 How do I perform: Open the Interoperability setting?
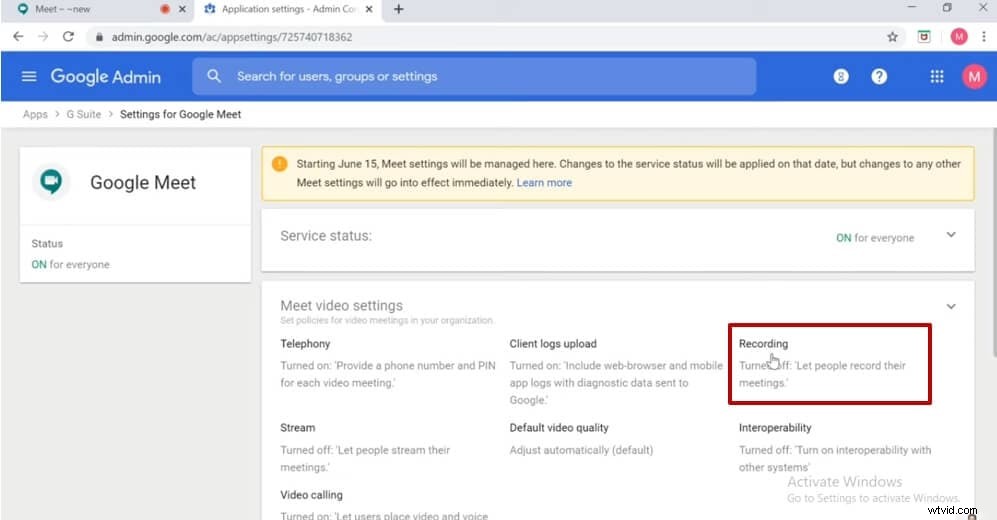835,448
